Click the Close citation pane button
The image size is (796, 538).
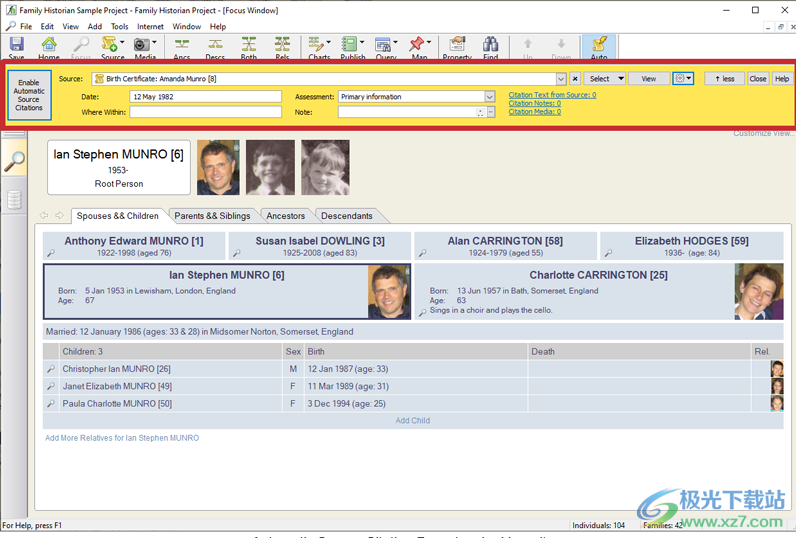pyautogui.click(x=758, y=79)
